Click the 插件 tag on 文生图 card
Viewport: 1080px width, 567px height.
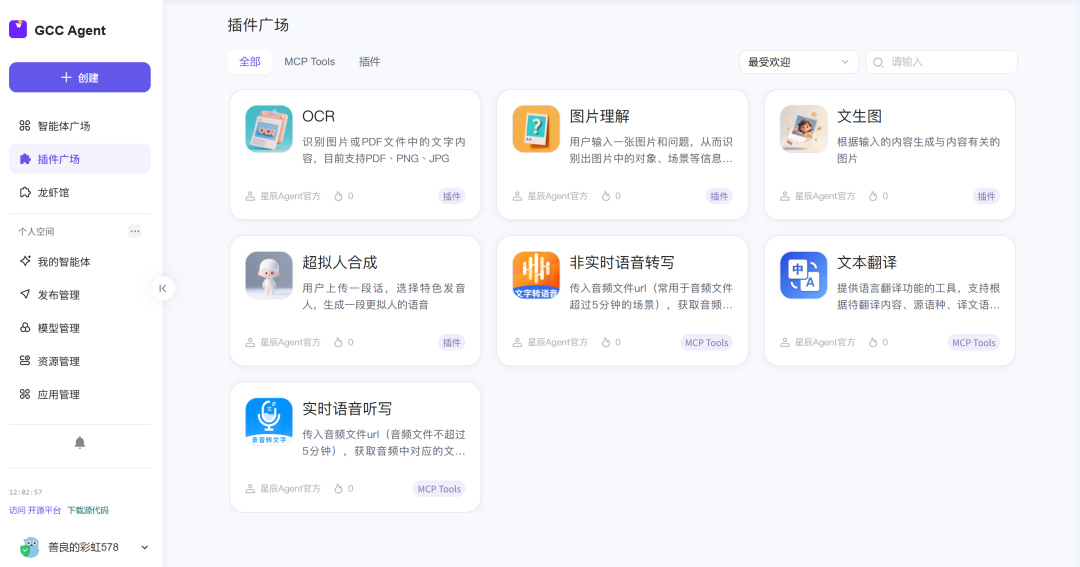pos(986,196)
